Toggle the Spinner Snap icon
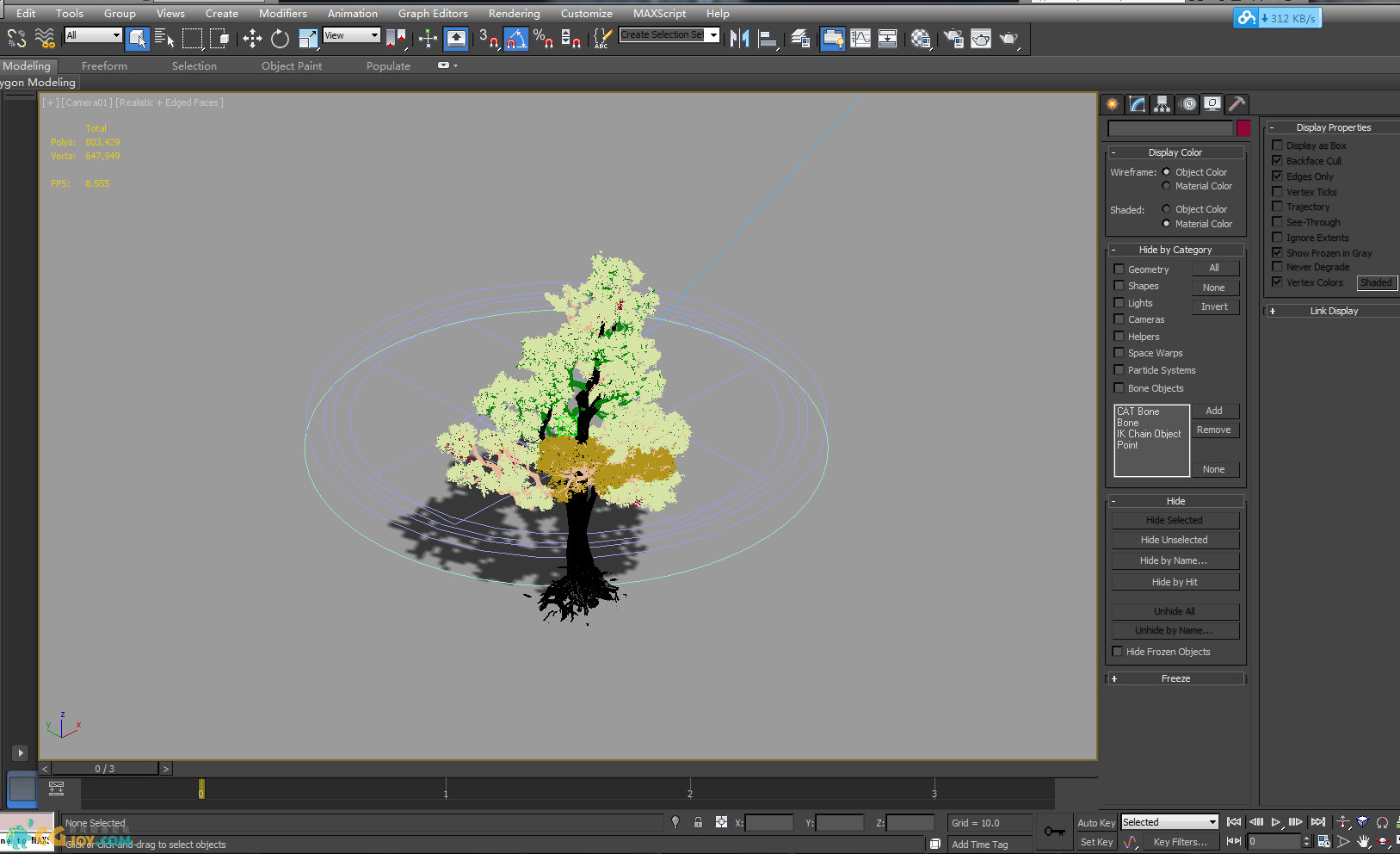 tap(570, 38)
